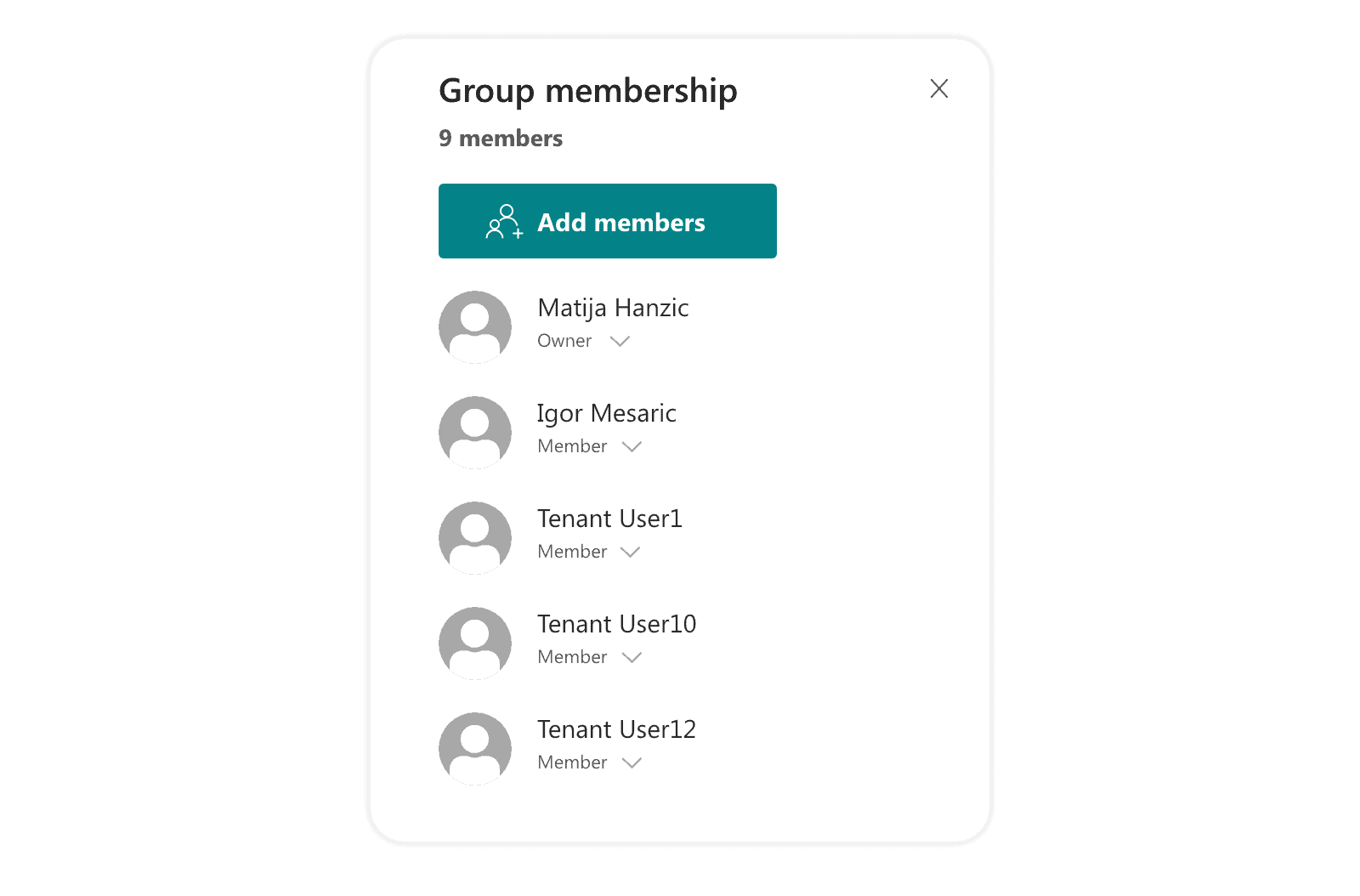
Task: Expand Tenant User12's role dropdown chevron
Action: tap(632, 763)
